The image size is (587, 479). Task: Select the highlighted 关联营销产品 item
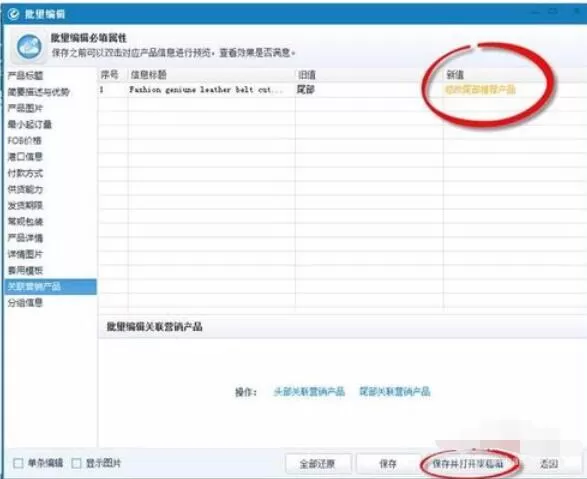click(50, 287)
